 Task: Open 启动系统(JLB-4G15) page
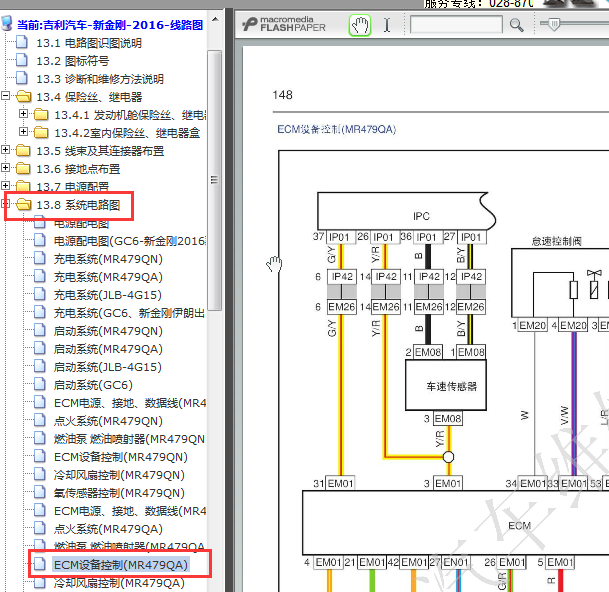click(108, 367)
